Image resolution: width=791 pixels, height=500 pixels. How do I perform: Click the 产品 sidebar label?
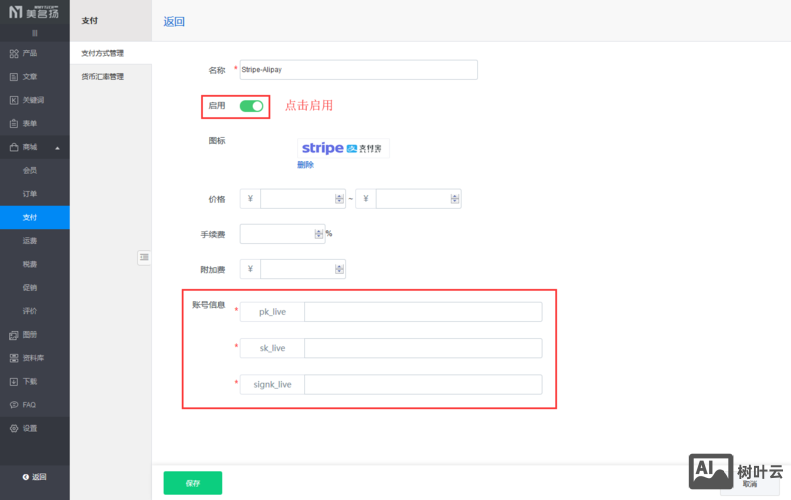point(30,53)
